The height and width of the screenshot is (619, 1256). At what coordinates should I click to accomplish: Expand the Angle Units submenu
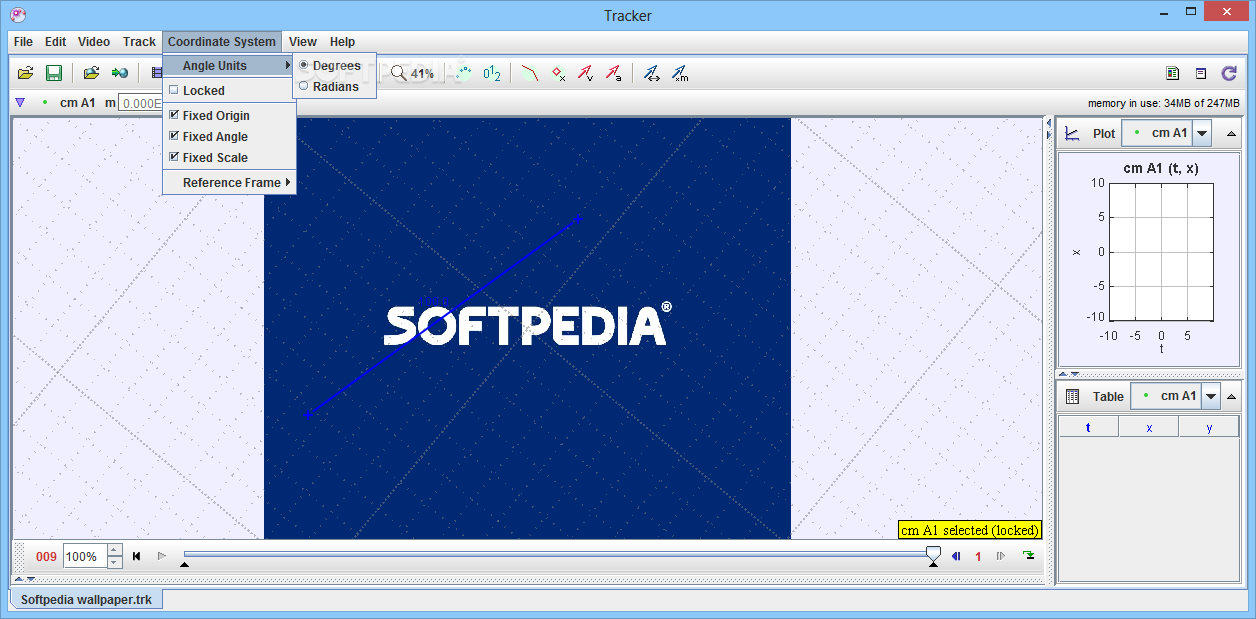pos(229,65)
